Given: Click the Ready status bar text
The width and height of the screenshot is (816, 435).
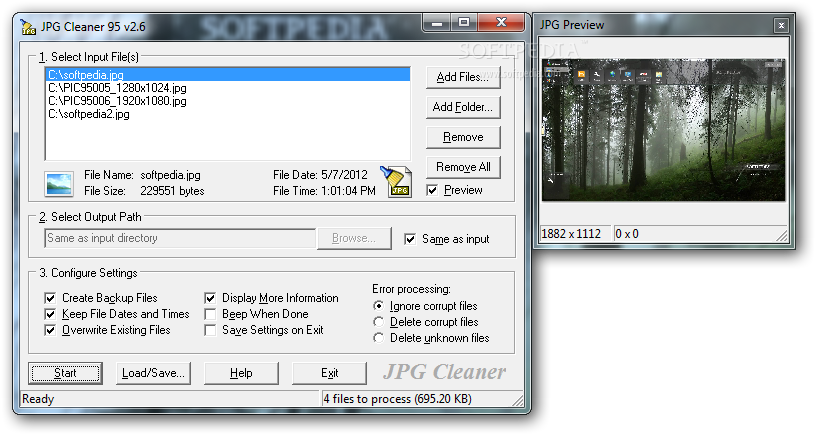Looking at the screenshot, I should point(38,399).
